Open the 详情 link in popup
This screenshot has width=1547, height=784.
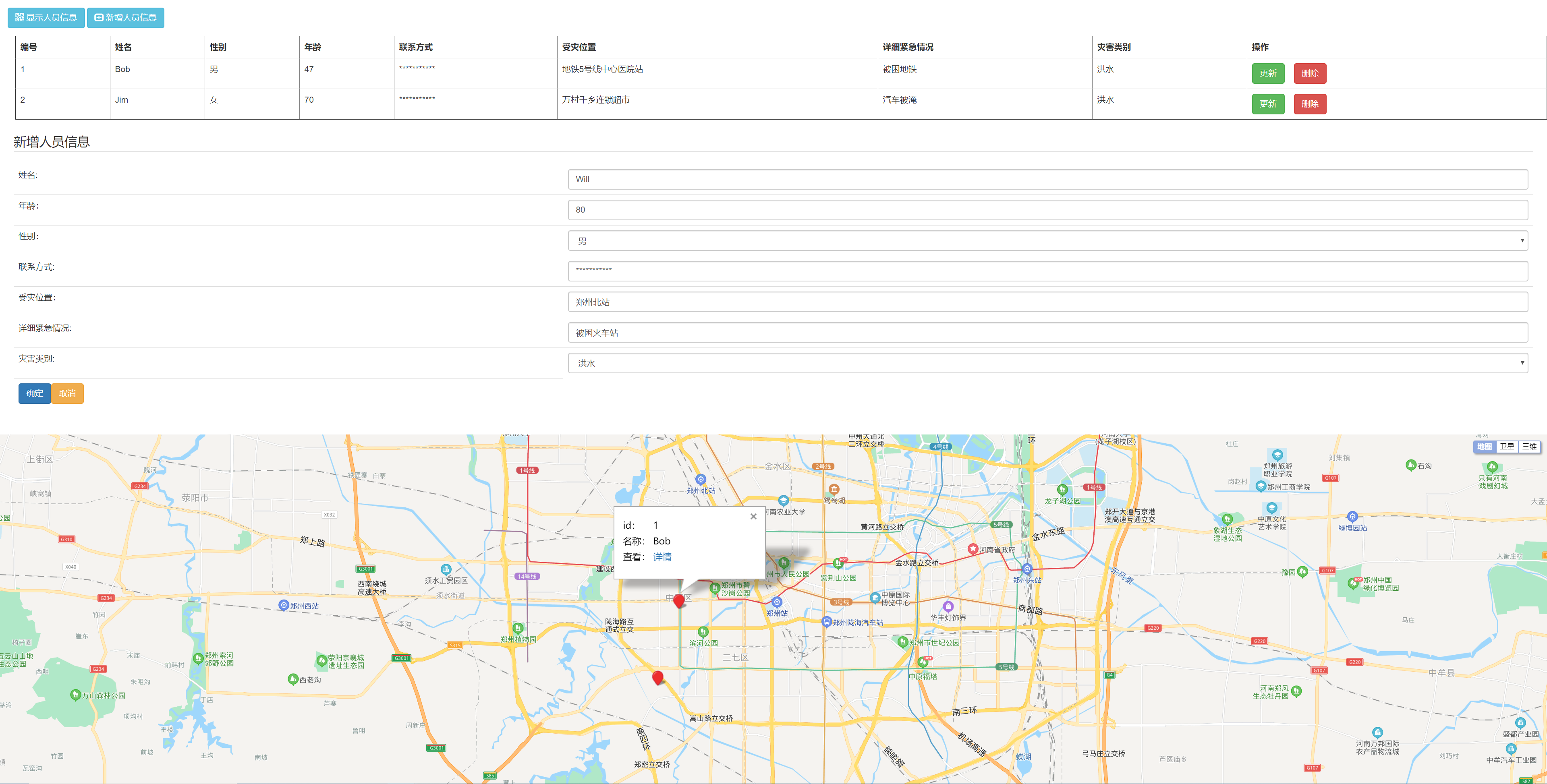(662, 557)
